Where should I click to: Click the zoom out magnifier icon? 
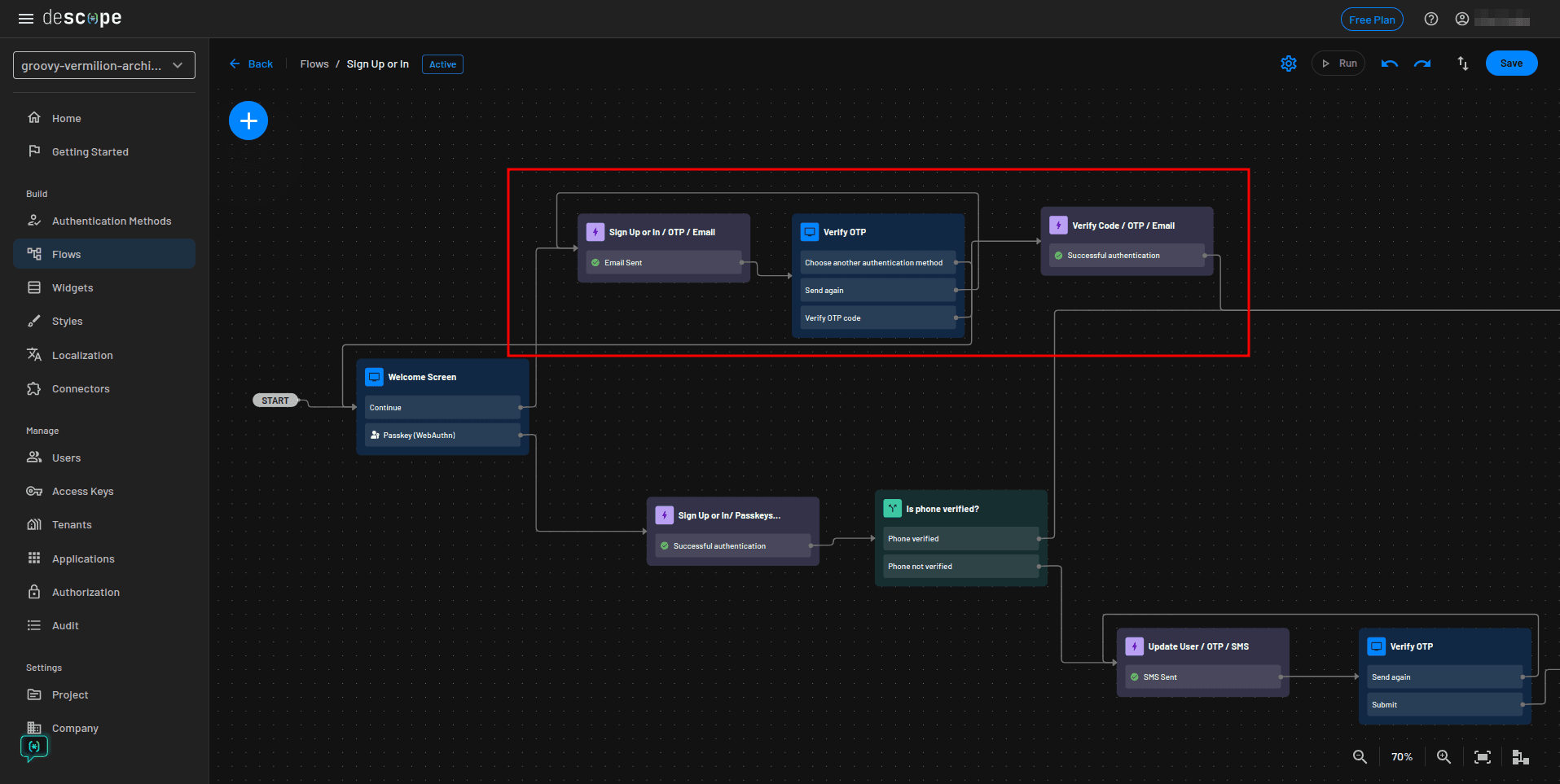point(1359,756)
